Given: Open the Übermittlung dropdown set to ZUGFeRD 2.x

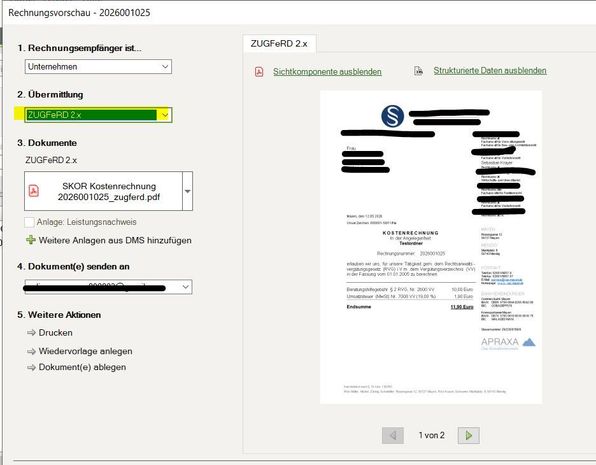Looking at the screenshot, I should pyautogui.click(x=98, y=115).
